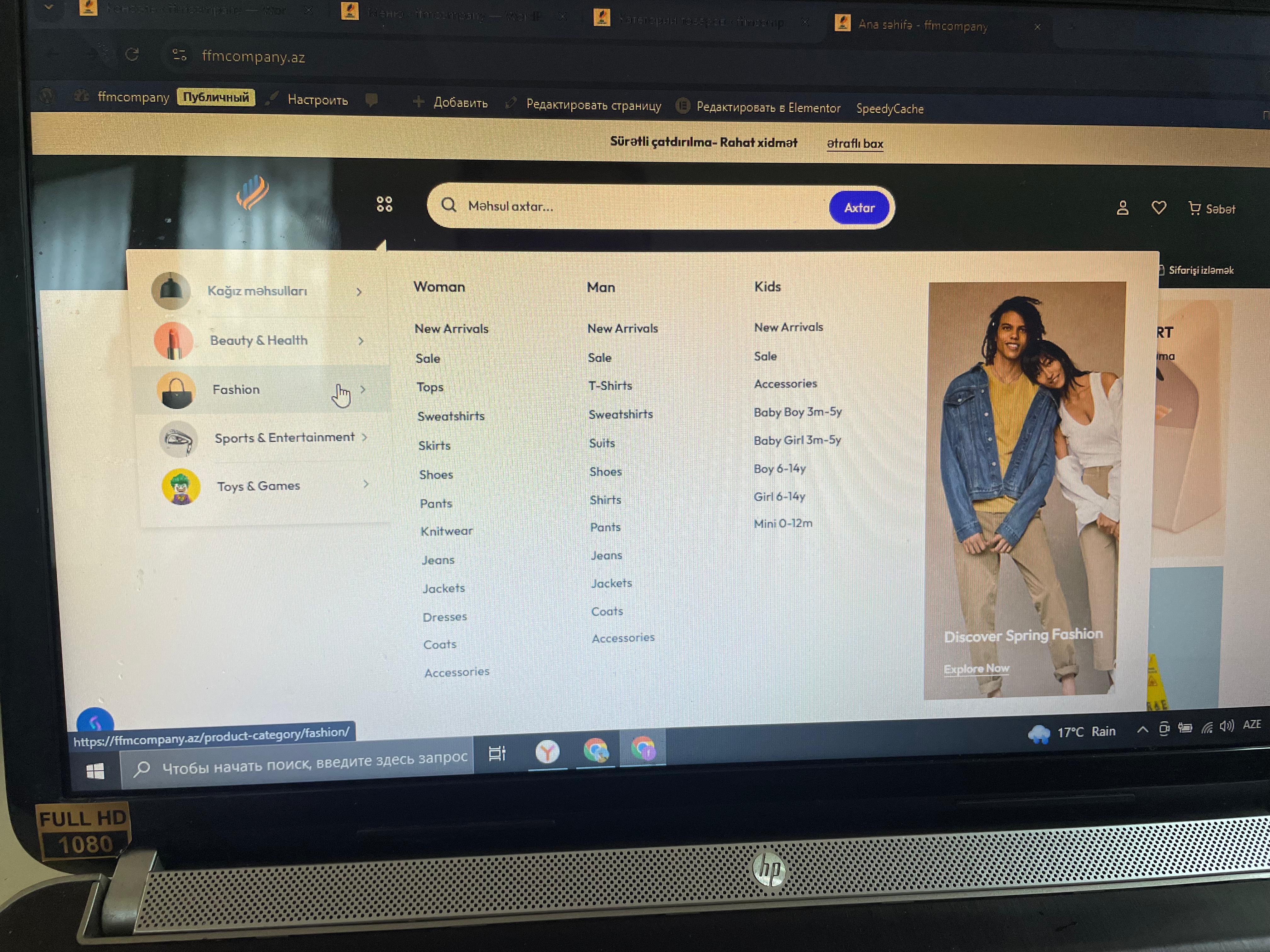Show hidden system tray icons arrow

click(x=1142, y=729)
